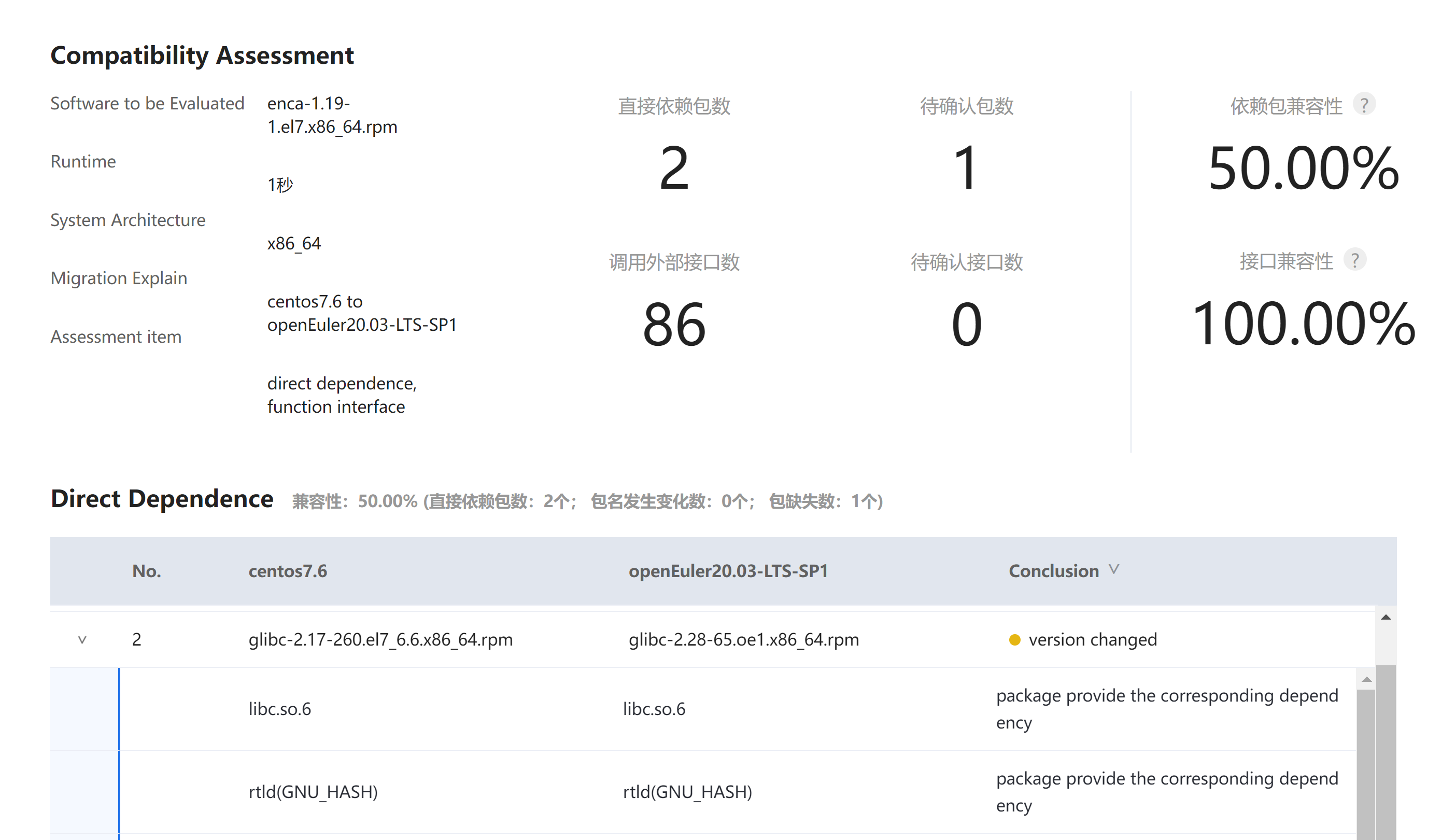Click the Conclusion column header

[x=1053, y=570]
